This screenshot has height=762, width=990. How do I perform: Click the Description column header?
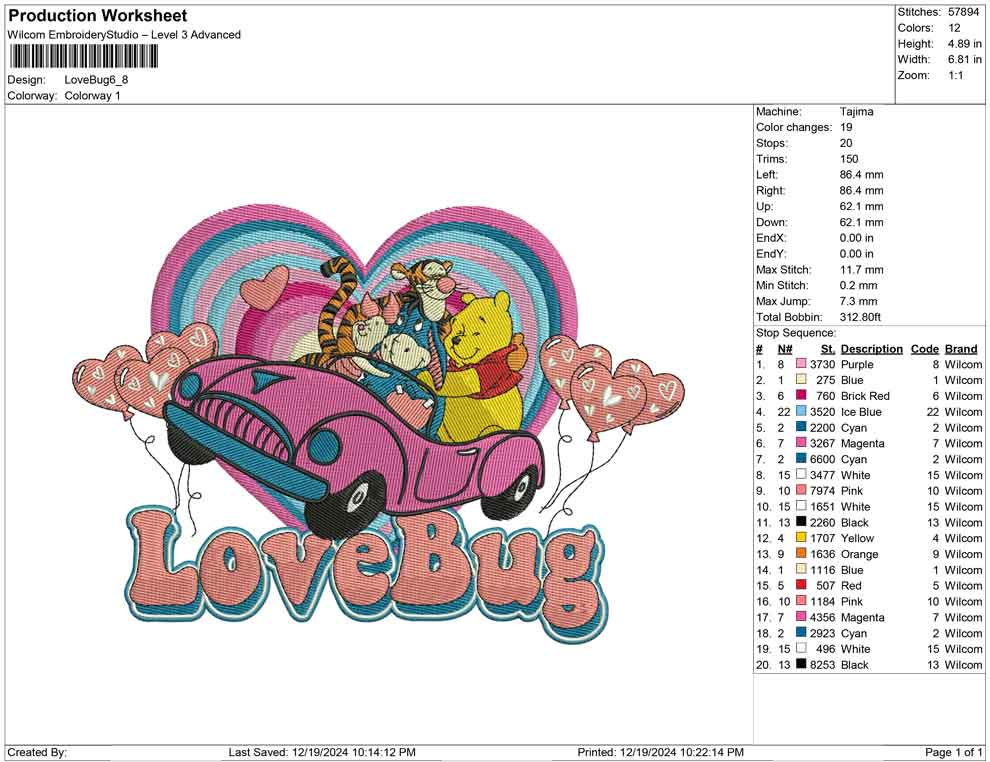point(872,348)
